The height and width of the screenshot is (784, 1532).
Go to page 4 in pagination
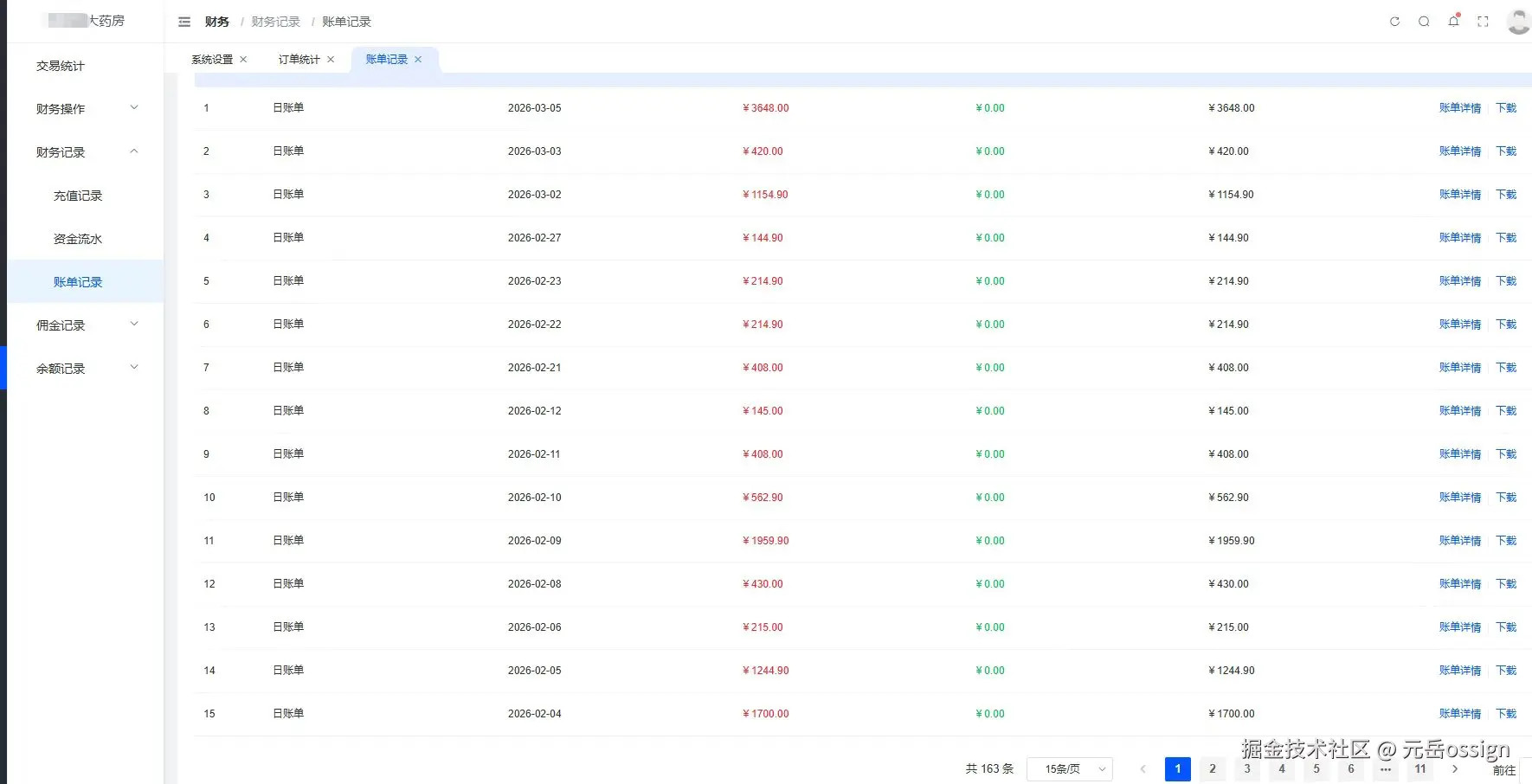(x=1282, y=769)
